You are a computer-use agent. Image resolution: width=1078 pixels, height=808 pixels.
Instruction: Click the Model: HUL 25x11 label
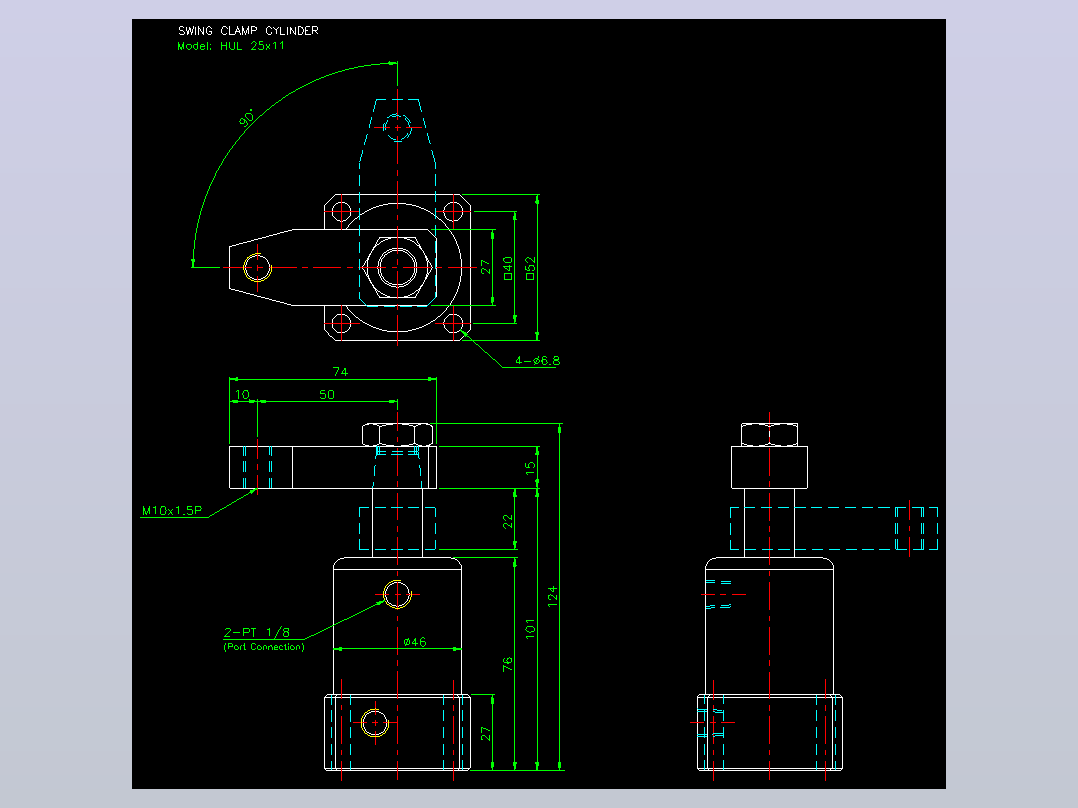coord(231,46)
